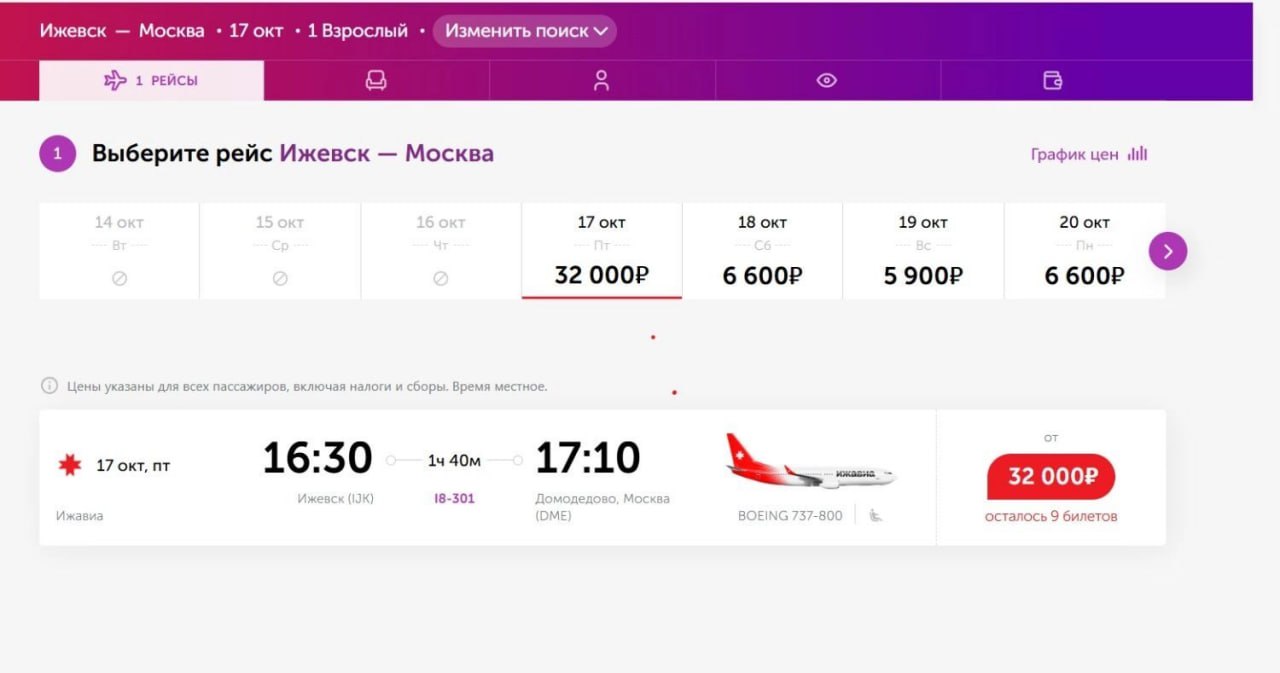Click the Izhavia airplane image

[810, 463]
